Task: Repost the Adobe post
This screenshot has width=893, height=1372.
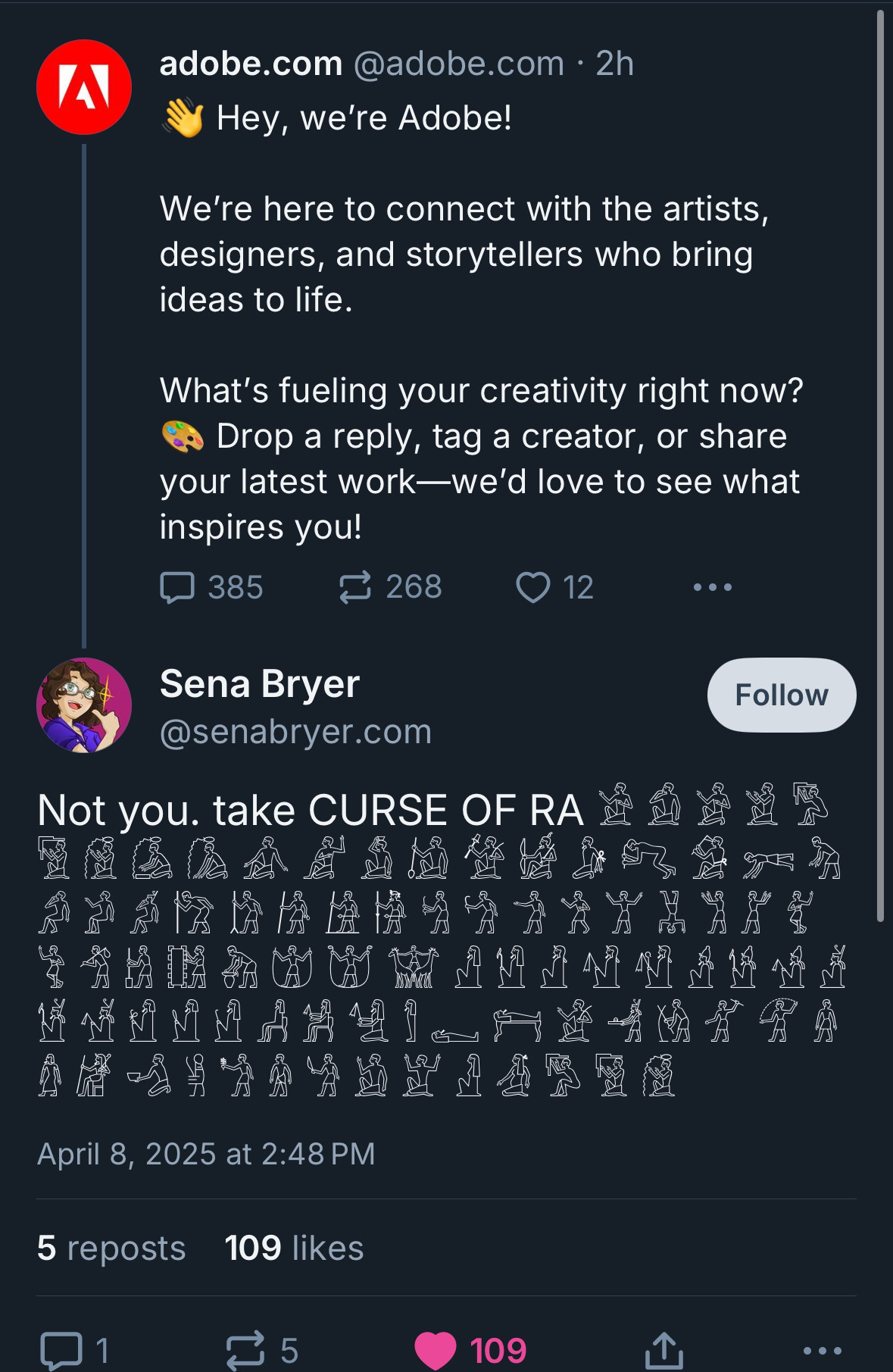Action: point(354,587)
